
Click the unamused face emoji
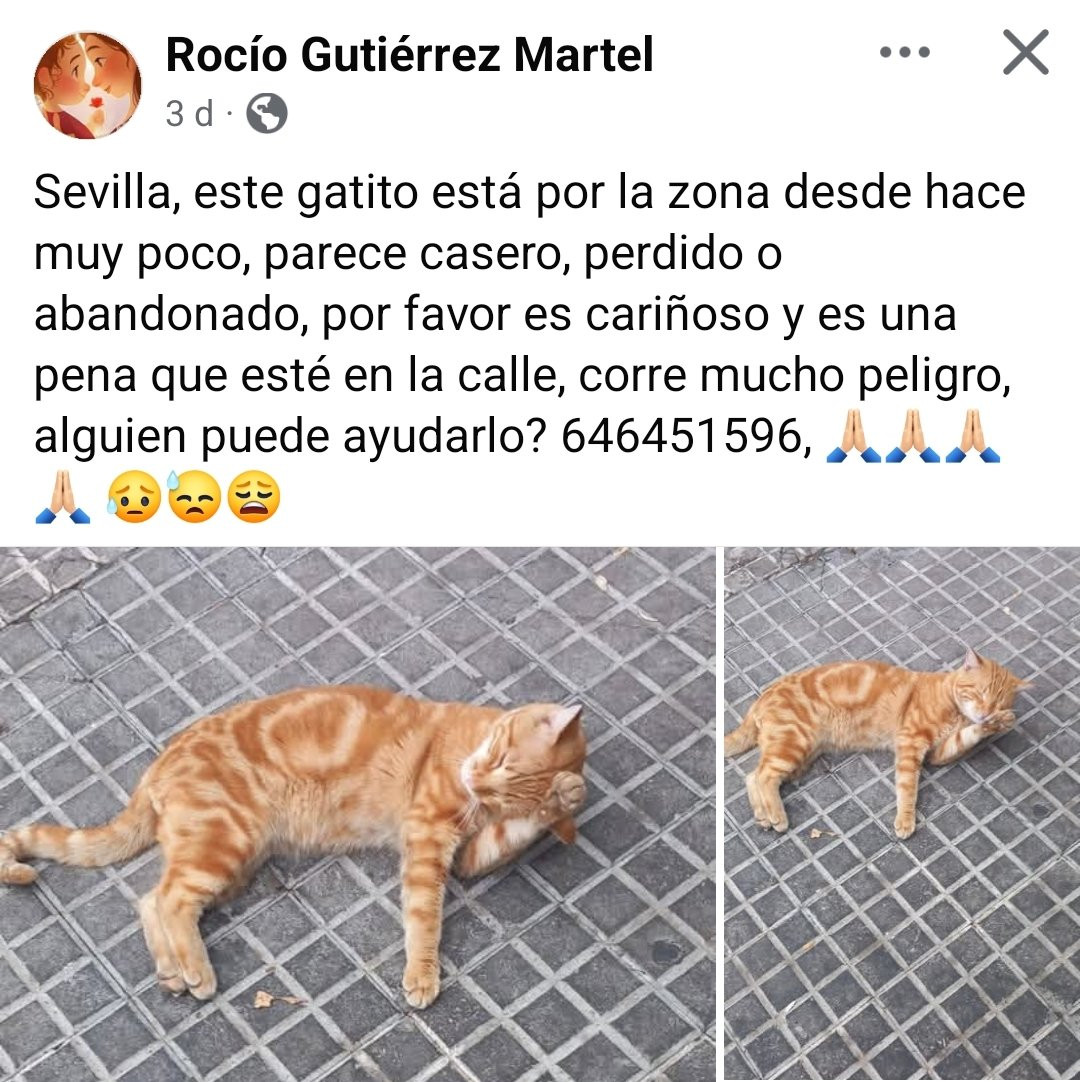tap(194, 497)
